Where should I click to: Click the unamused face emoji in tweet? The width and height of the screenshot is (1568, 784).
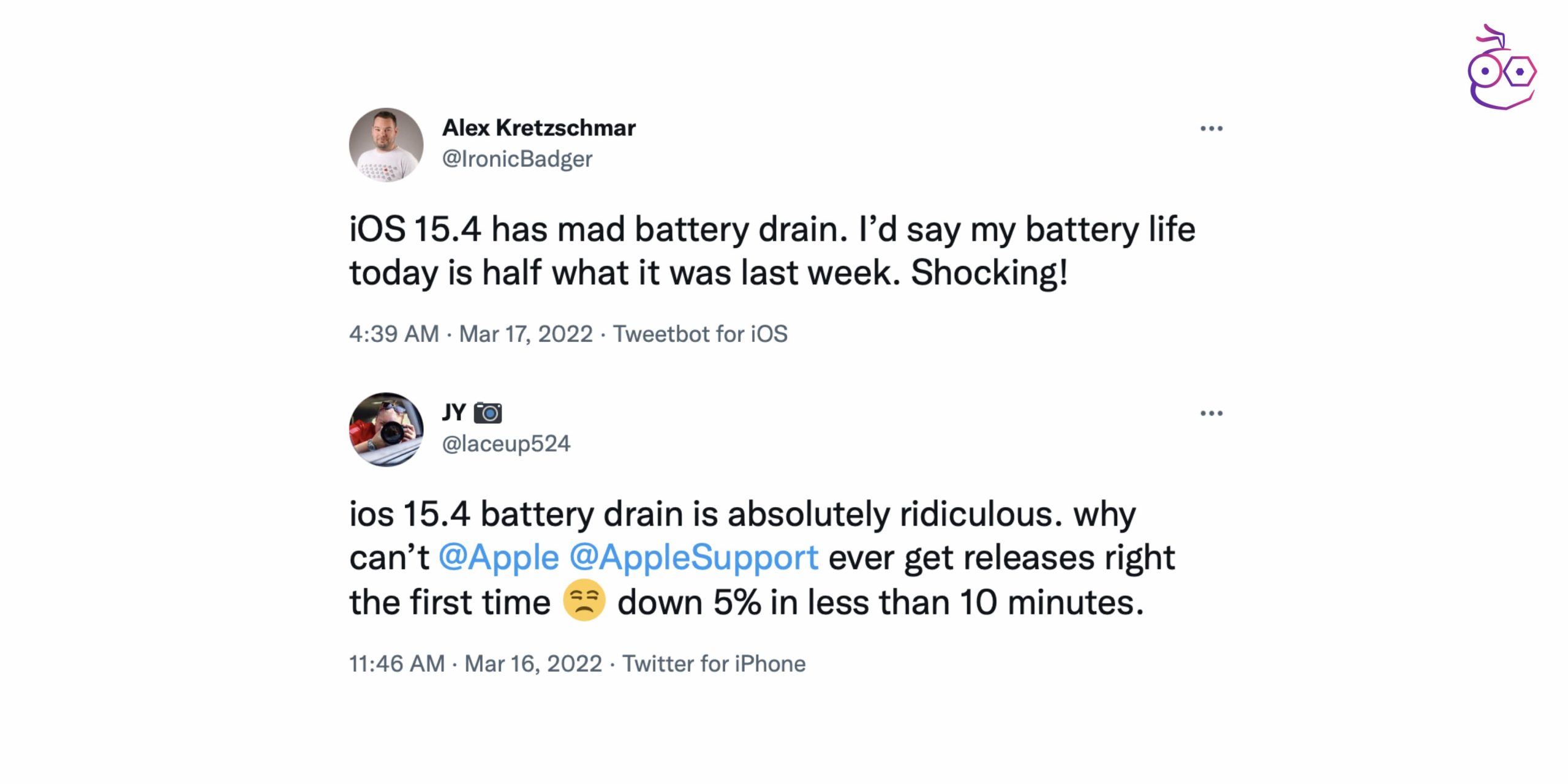tap(584, 600)
